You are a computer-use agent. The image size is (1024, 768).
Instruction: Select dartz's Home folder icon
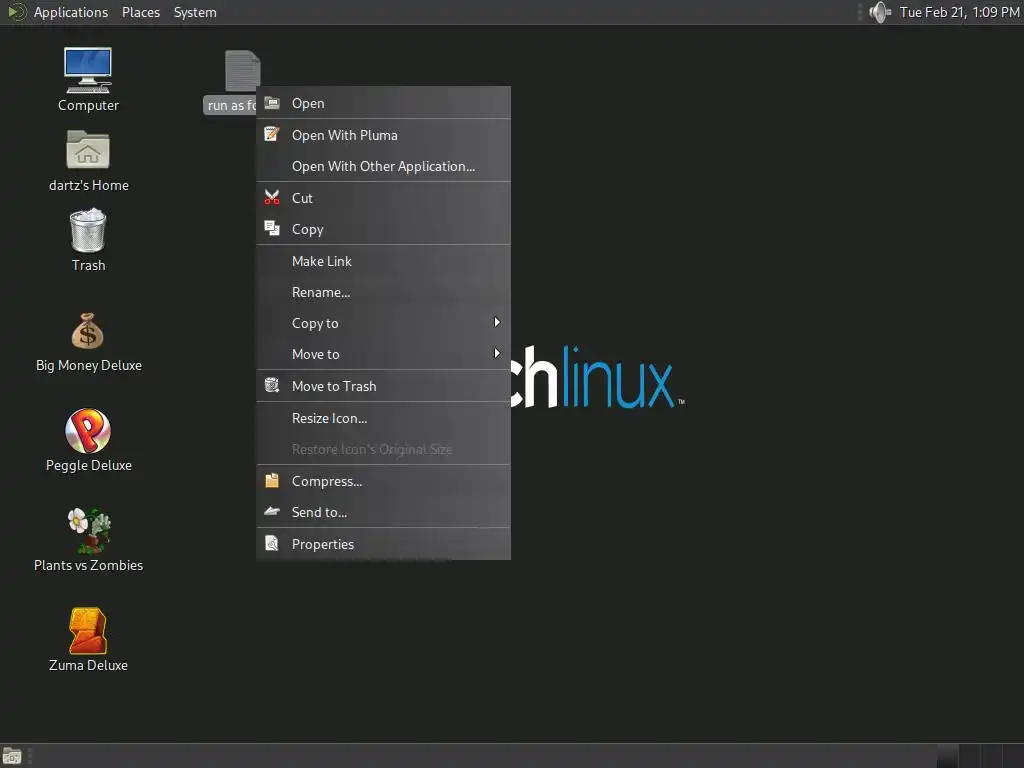click(88, 150)
